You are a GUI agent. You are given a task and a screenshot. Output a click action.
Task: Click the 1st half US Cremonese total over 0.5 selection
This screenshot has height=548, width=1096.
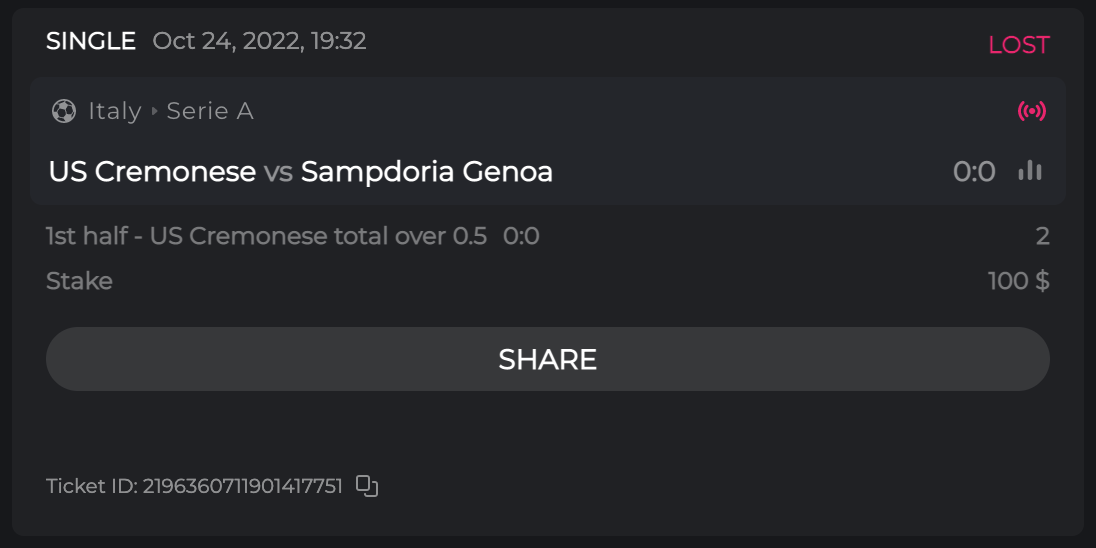pos(266,236)
